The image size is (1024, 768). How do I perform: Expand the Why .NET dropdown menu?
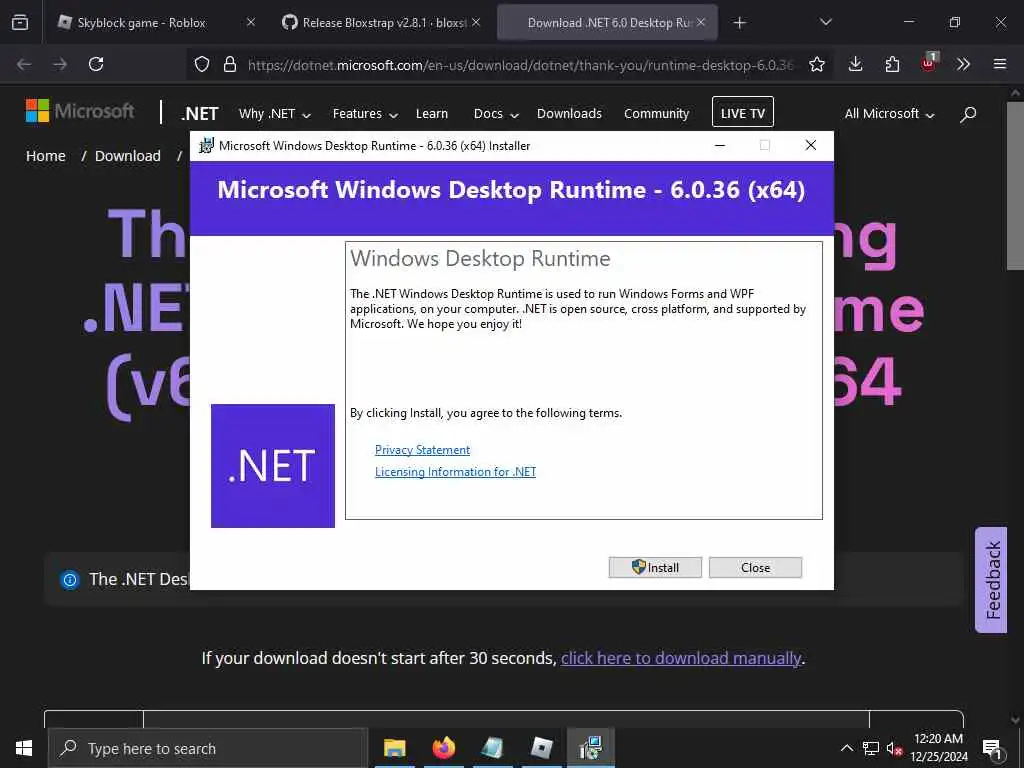(274, 114)
